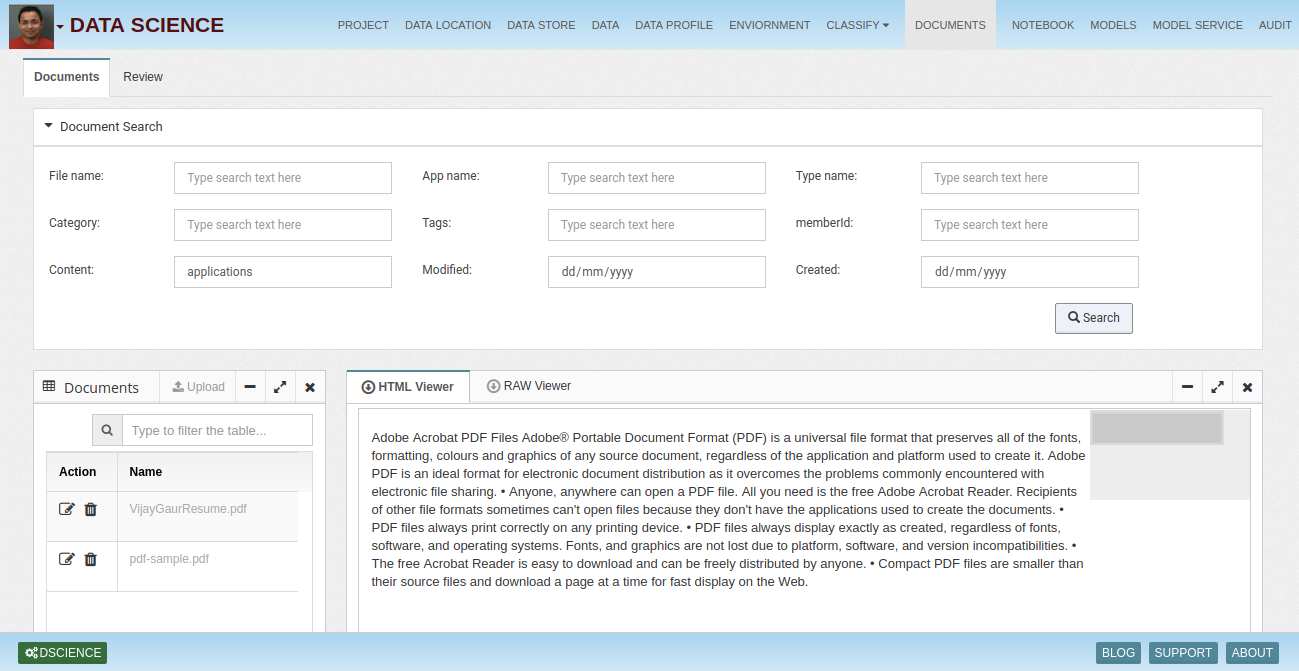Open the CLASSIFY dropdown menu
Image resolution: width=1299 pixels, height=671 pixels.
point(857,25)
